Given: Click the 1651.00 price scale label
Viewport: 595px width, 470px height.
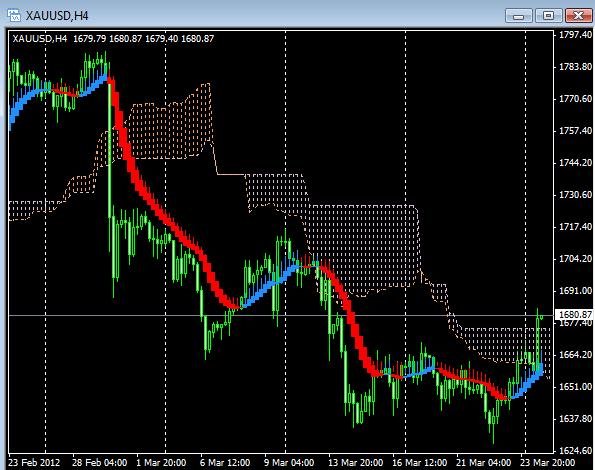Looking at the screenshot, I should click(575, 387).
